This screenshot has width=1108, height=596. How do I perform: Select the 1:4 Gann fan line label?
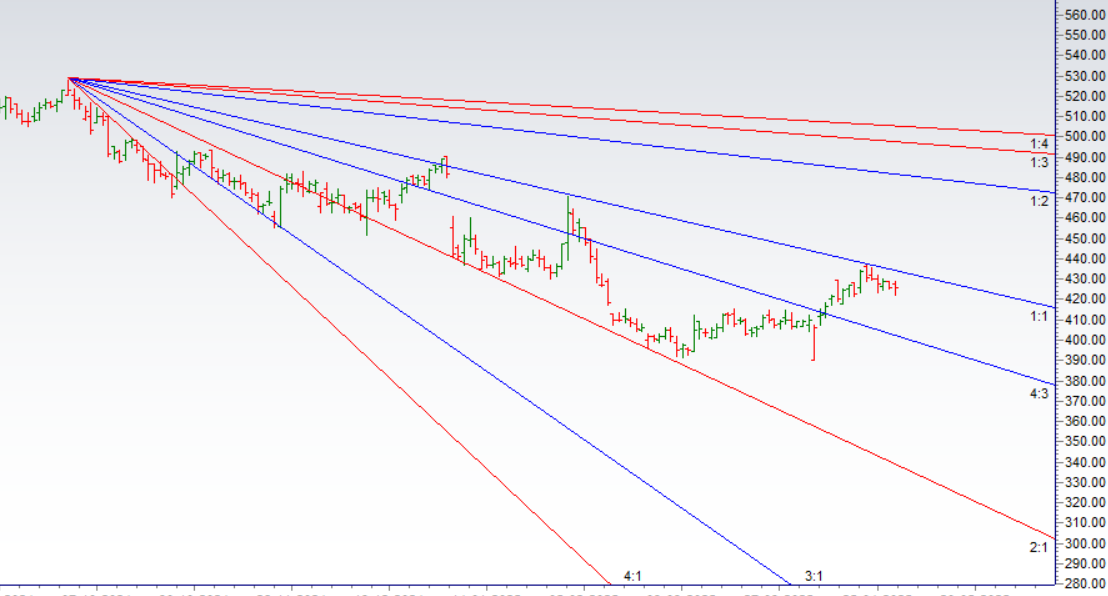coord(1038,144)
